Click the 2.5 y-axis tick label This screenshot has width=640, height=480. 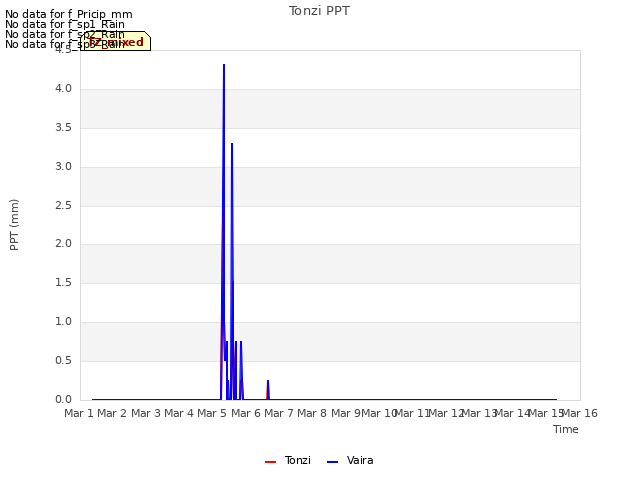point(63,205)
